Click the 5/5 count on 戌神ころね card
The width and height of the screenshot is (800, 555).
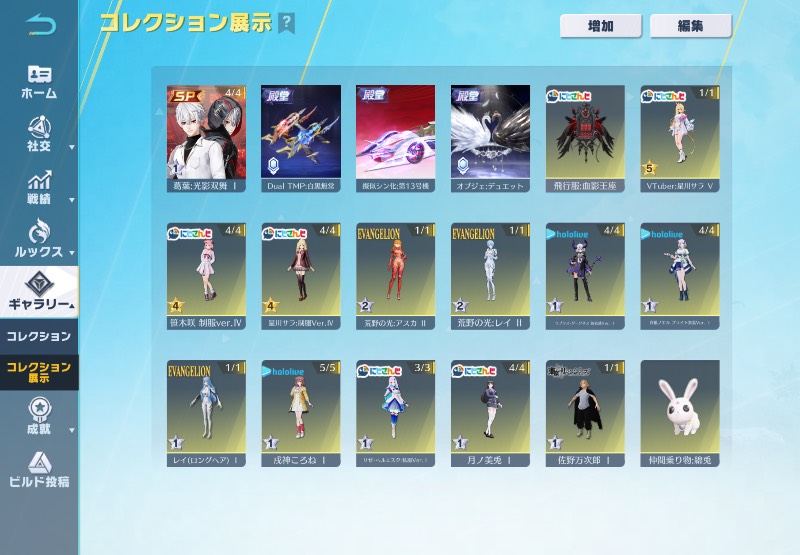click(x=328, y=367)
